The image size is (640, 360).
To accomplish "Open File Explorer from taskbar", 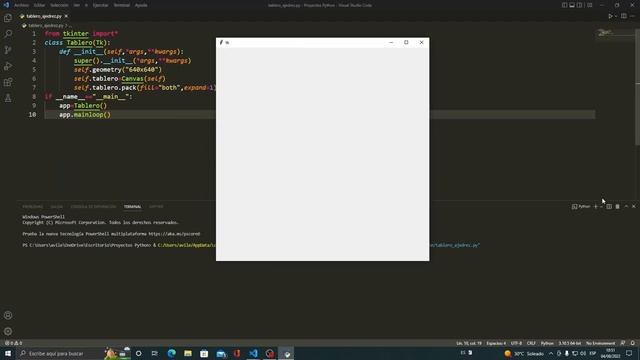I will tap(188, 353).
